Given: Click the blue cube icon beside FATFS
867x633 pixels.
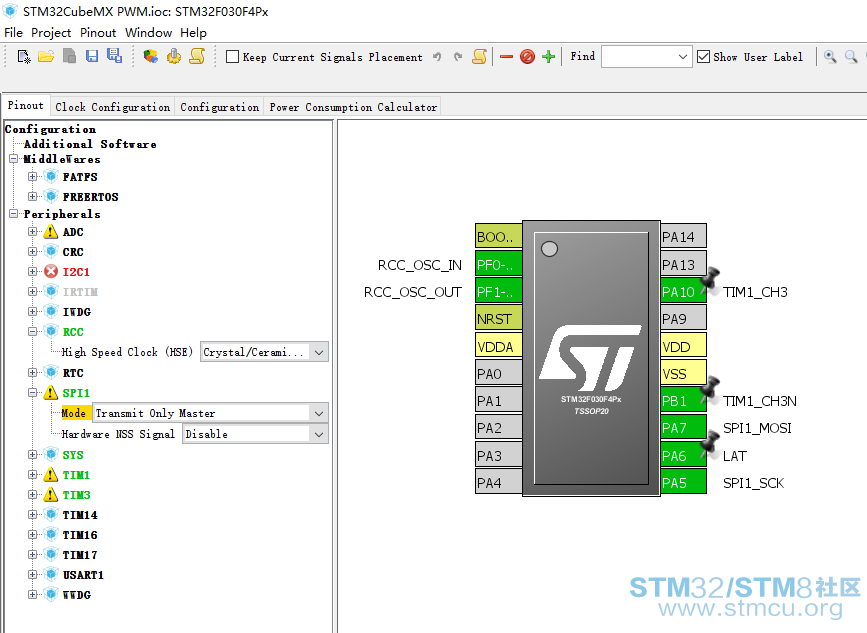Looking at the screenshot, I should (x=51, y=176).
